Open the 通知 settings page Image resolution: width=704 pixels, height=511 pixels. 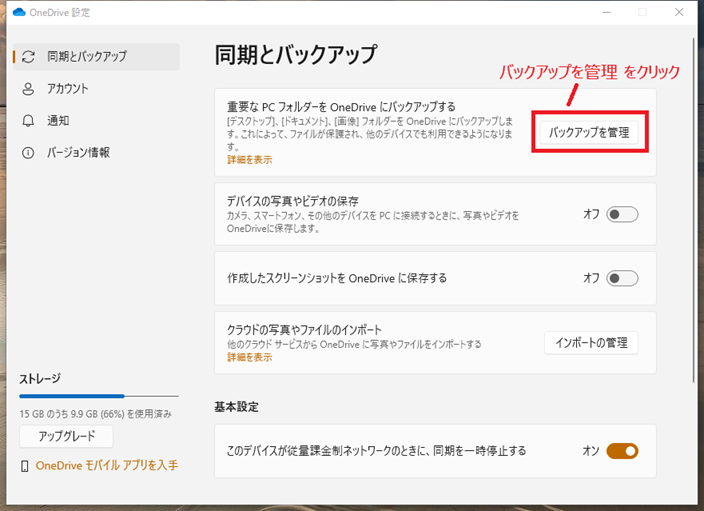click(x=60, y=121)
